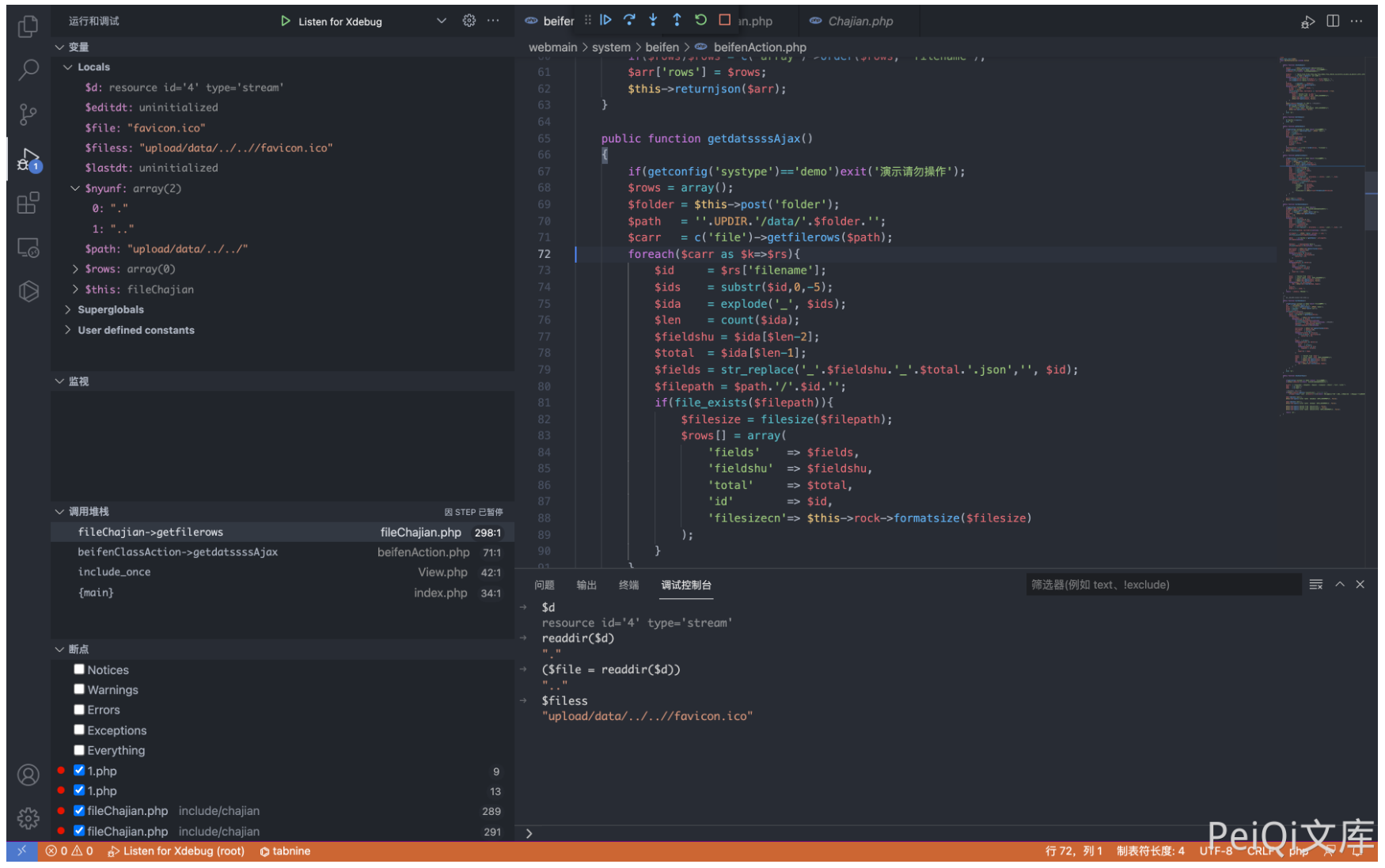Open the Search view in activity bar

pos(28,70)
